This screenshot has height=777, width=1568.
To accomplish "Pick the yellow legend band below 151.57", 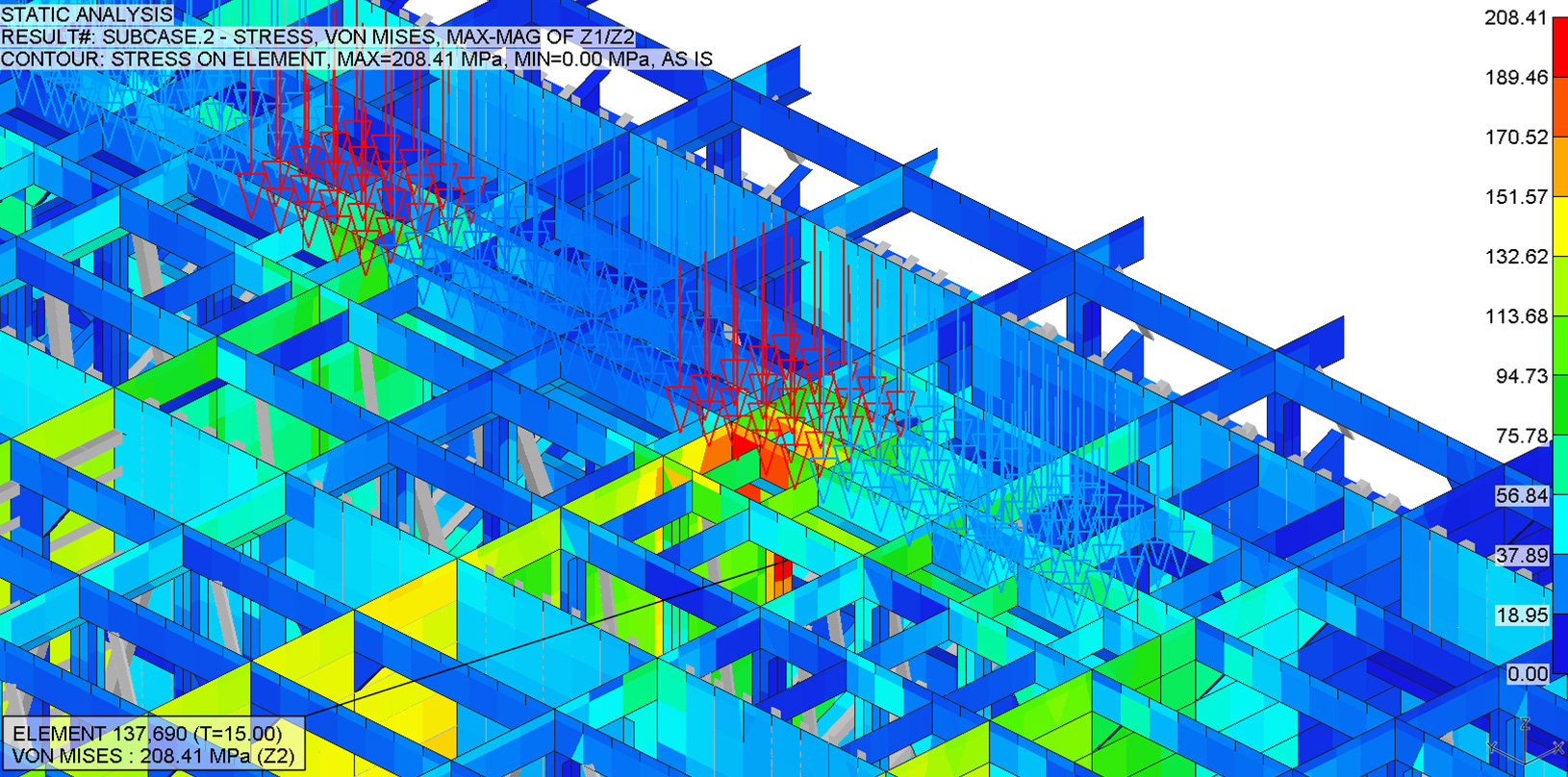I will click(1559, 226).
